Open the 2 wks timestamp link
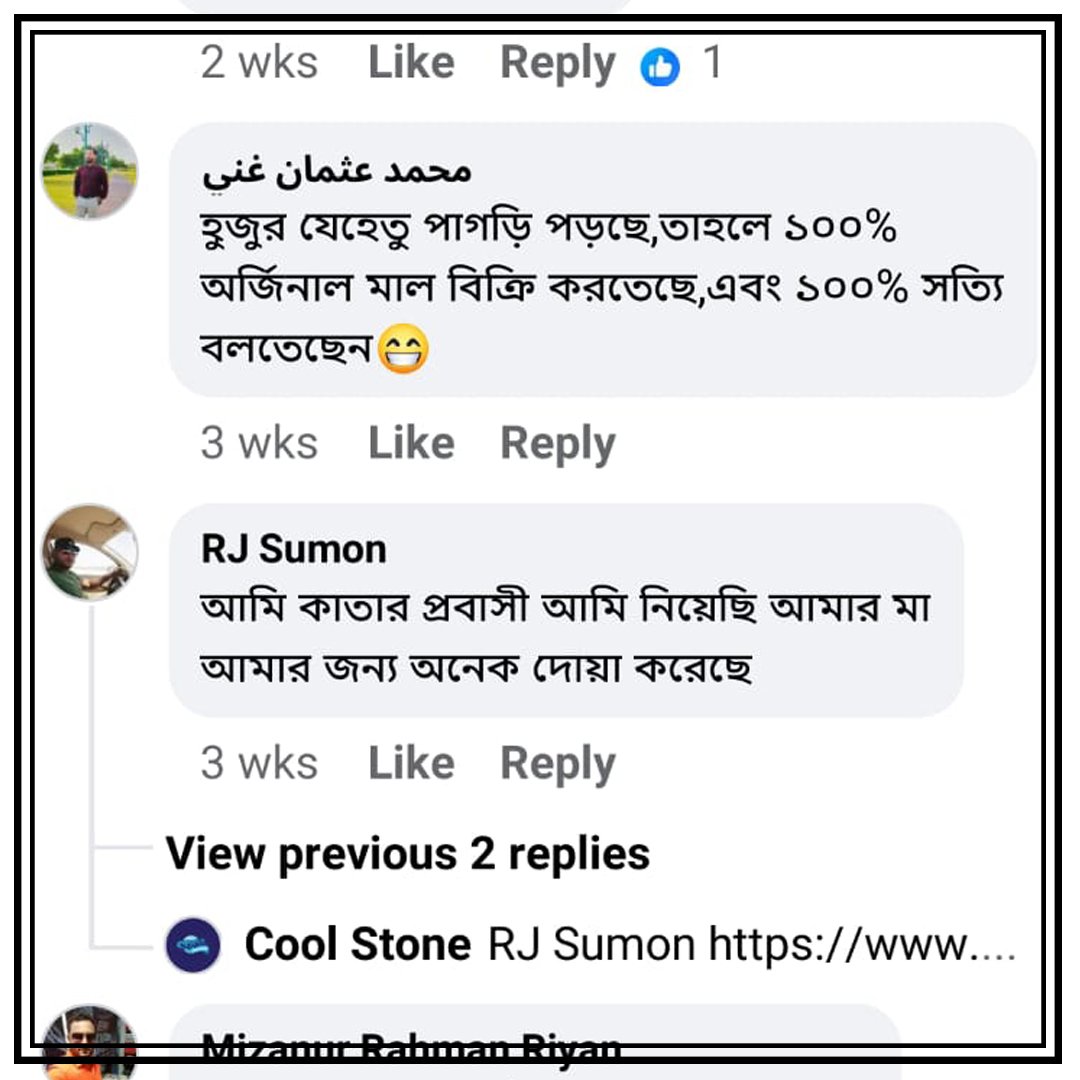Image resolution: width=1080 pixels, height=1080 pixels. point(259,62)
